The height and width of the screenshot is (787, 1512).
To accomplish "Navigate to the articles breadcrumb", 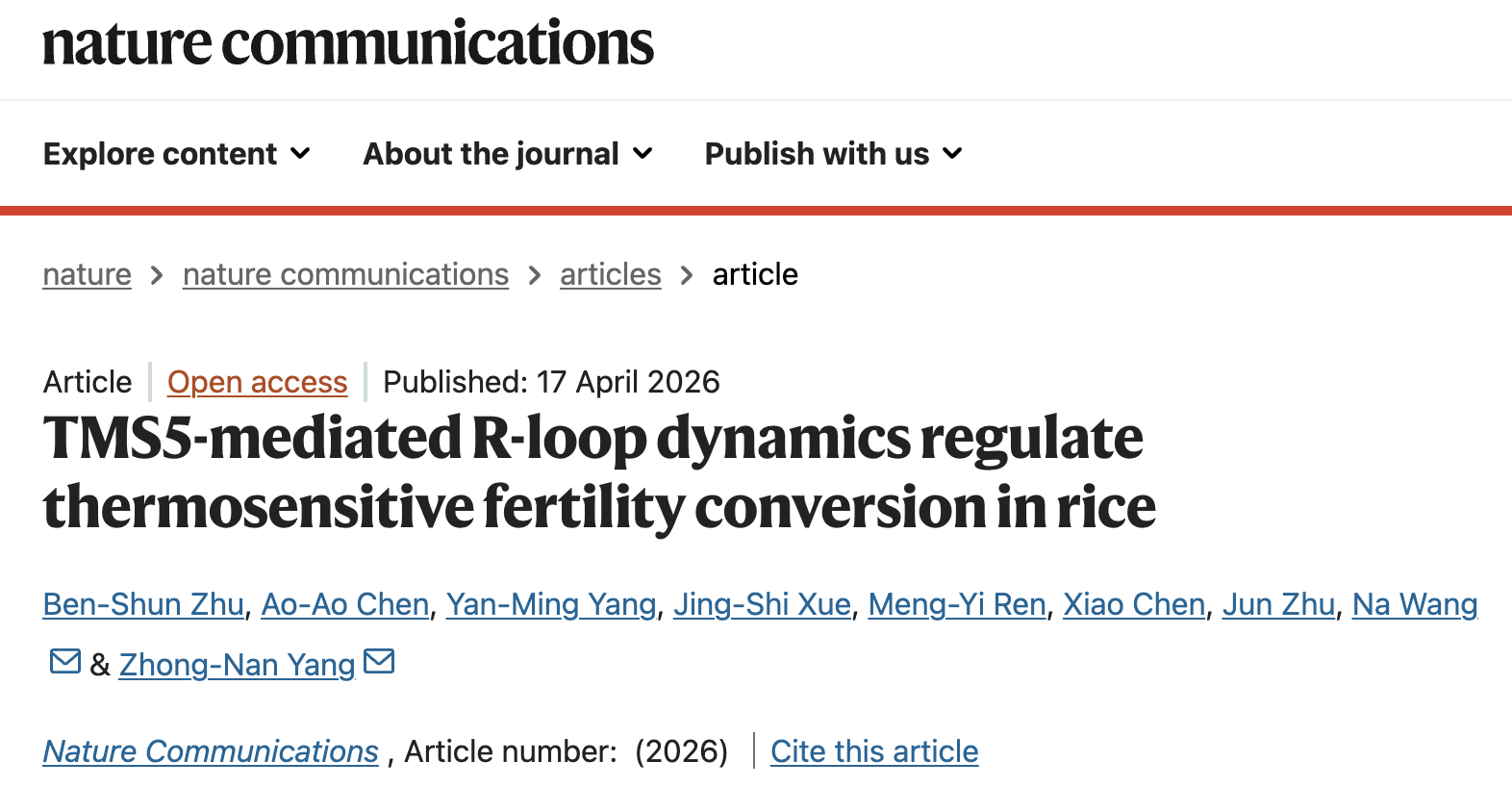I will (611, 275).
